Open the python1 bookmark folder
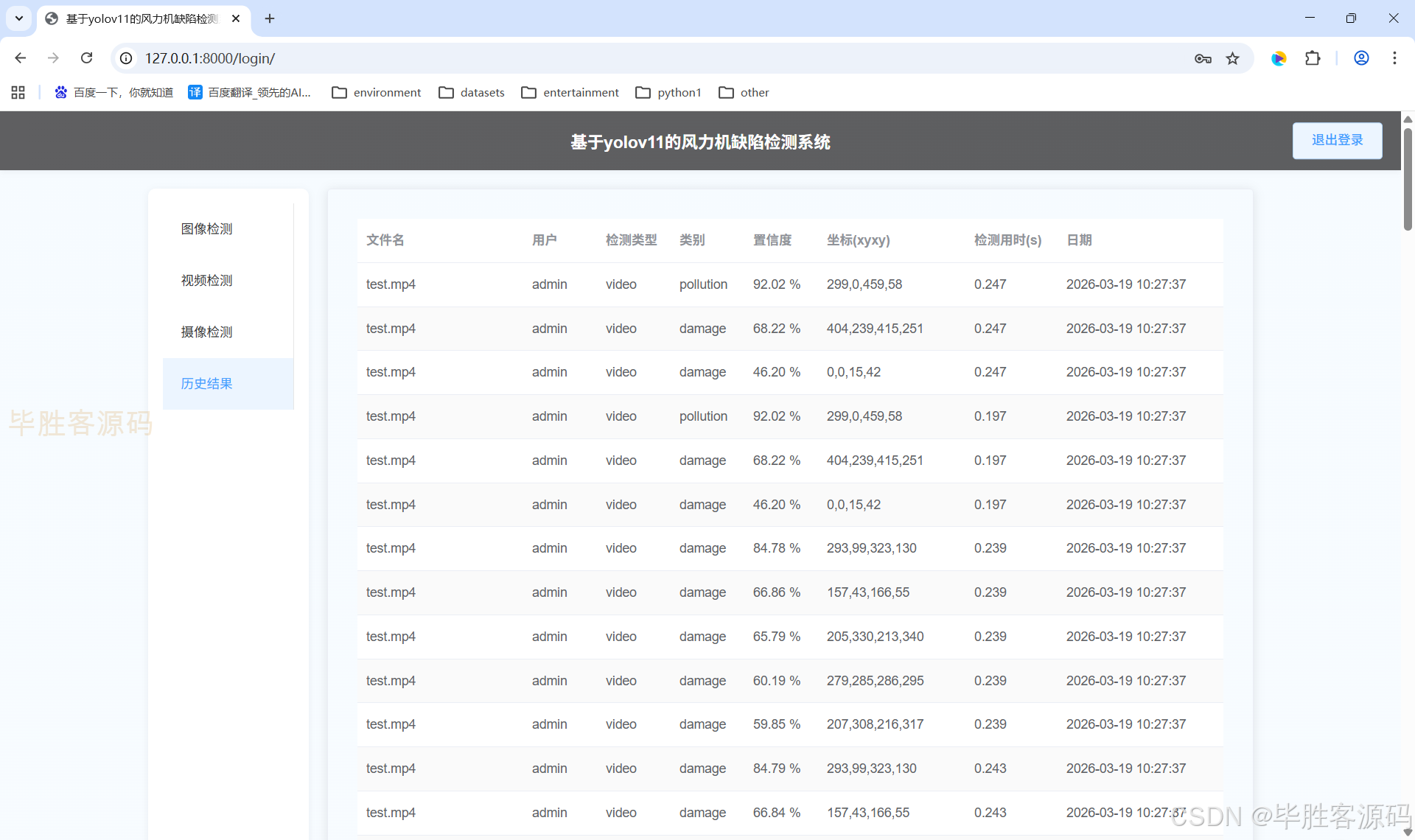 pos(668,92)
